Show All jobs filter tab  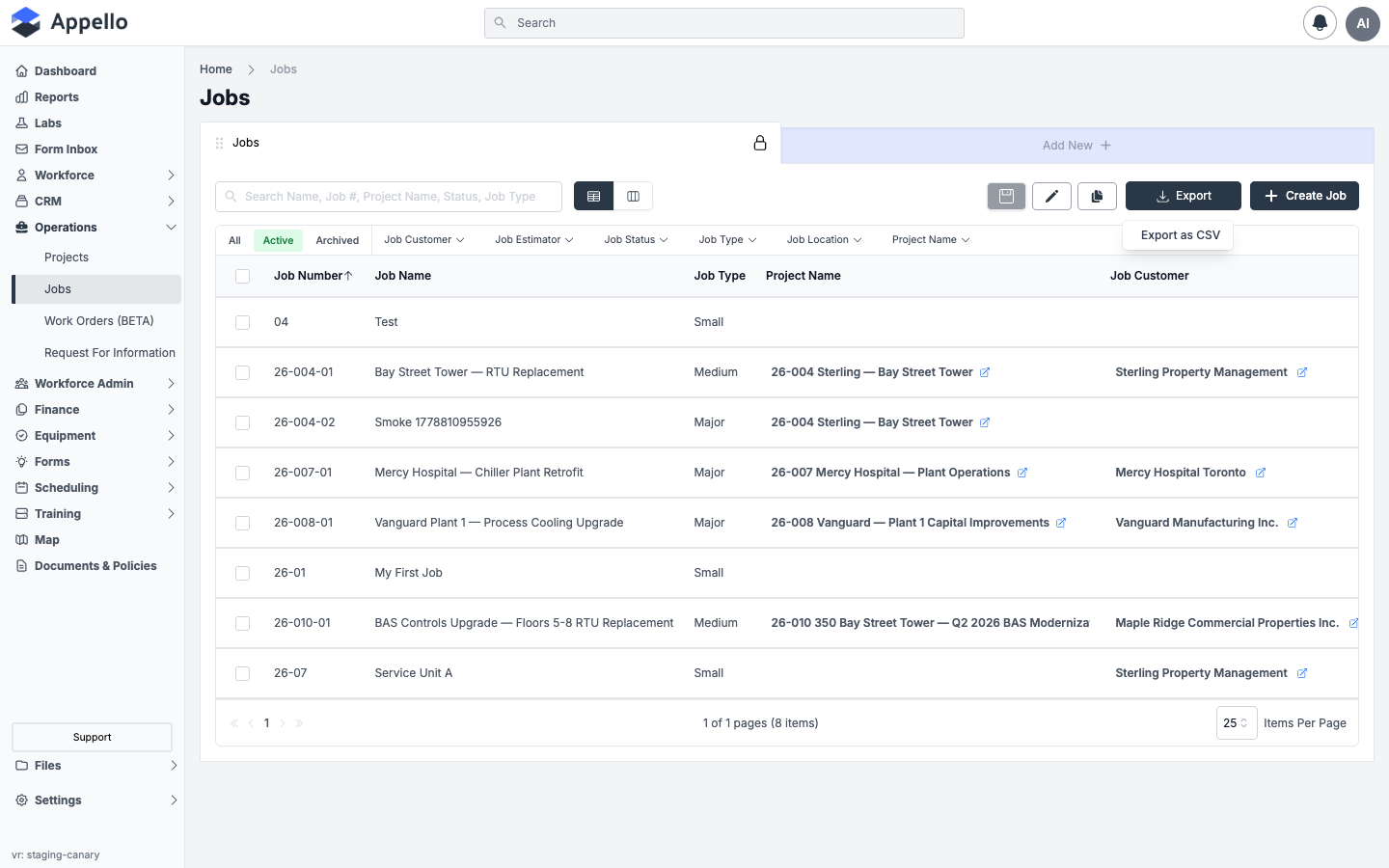(234, 240)
